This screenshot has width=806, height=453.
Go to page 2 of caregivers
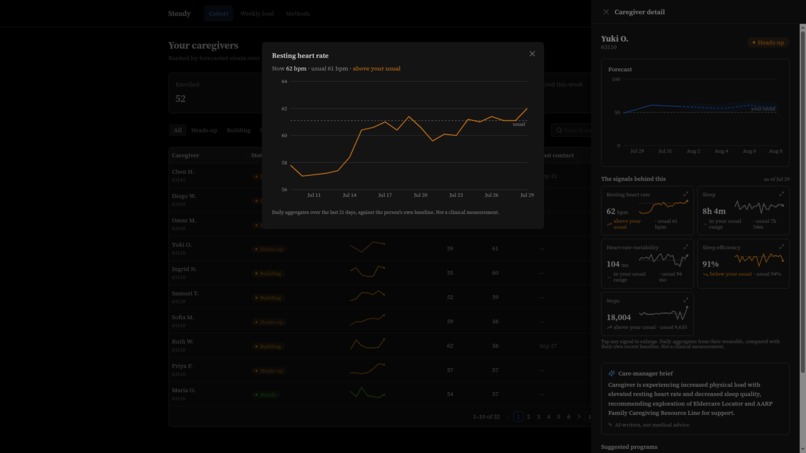point(528,416)
